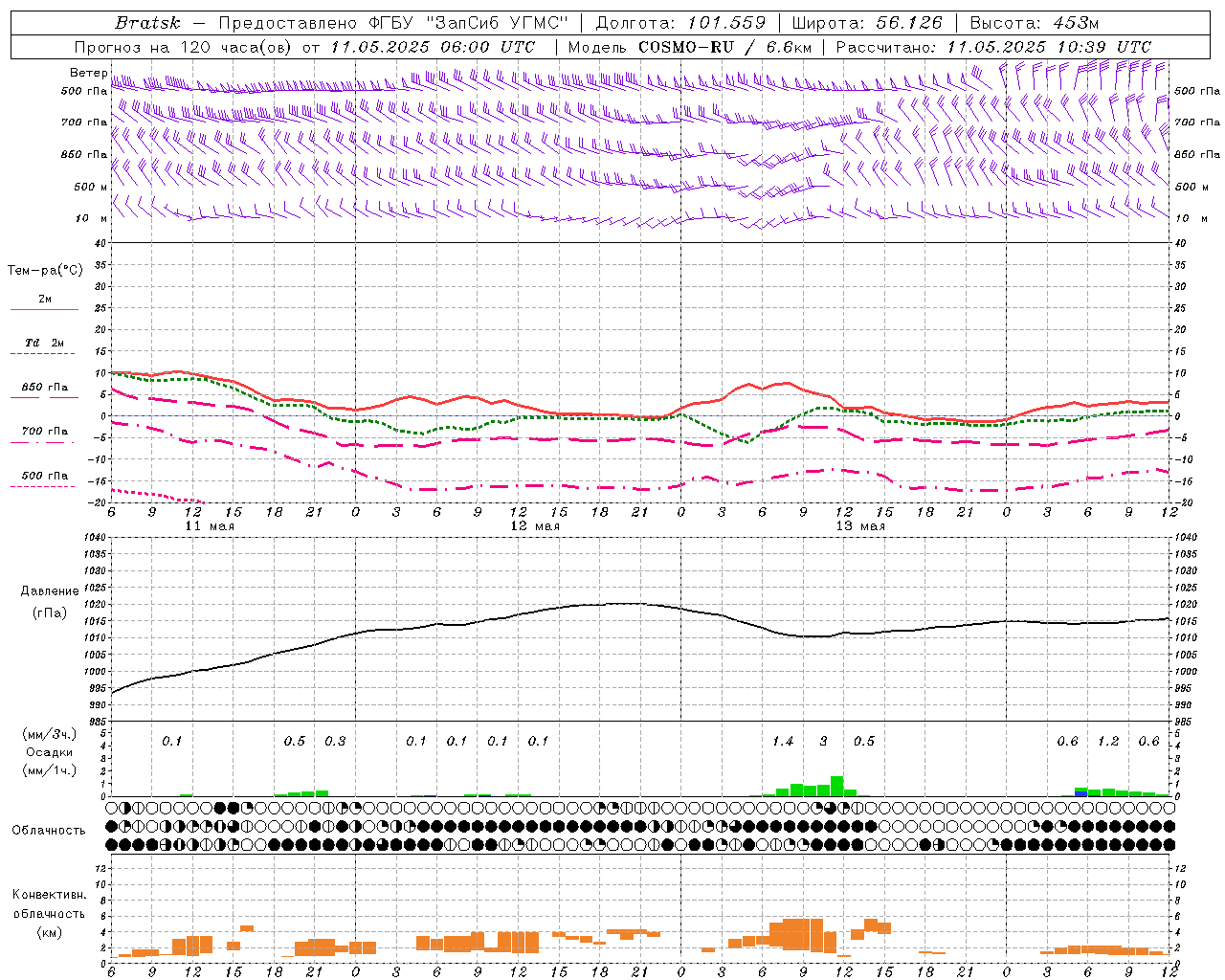Click the 850 гПа temperature legend entry
The height and width of the screenshot is (980, 1225).
[45, 388]
